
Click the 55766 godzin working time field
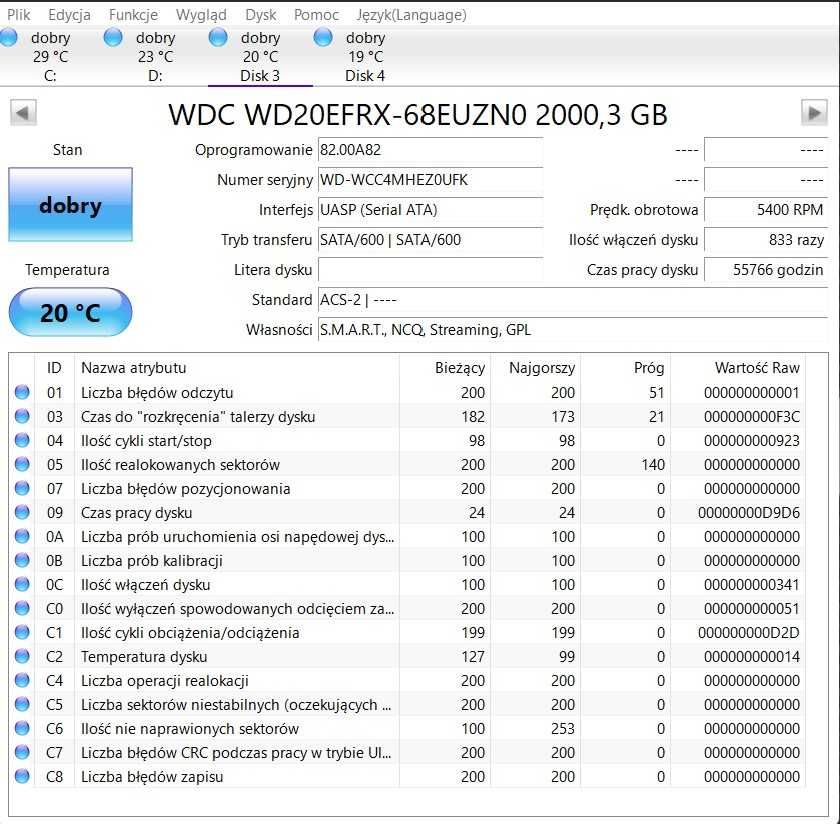[x=766, y=270]
